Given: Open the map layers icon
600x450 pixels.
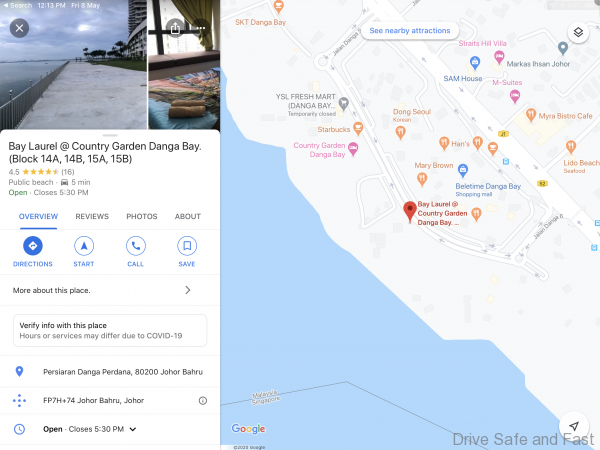Looking at the screenshot, I should pos(578,33).
